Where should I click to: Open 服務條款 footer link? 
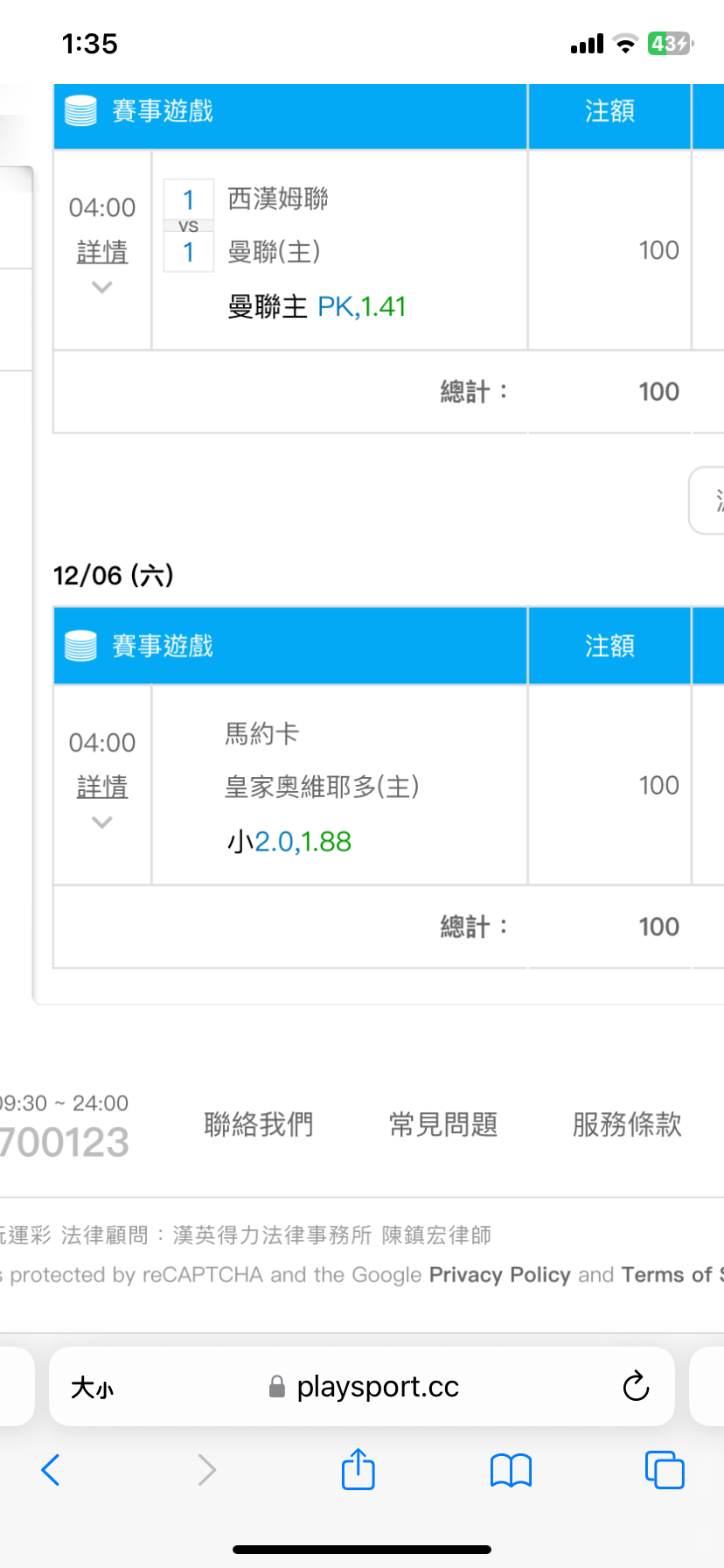tap(627, 1124)
